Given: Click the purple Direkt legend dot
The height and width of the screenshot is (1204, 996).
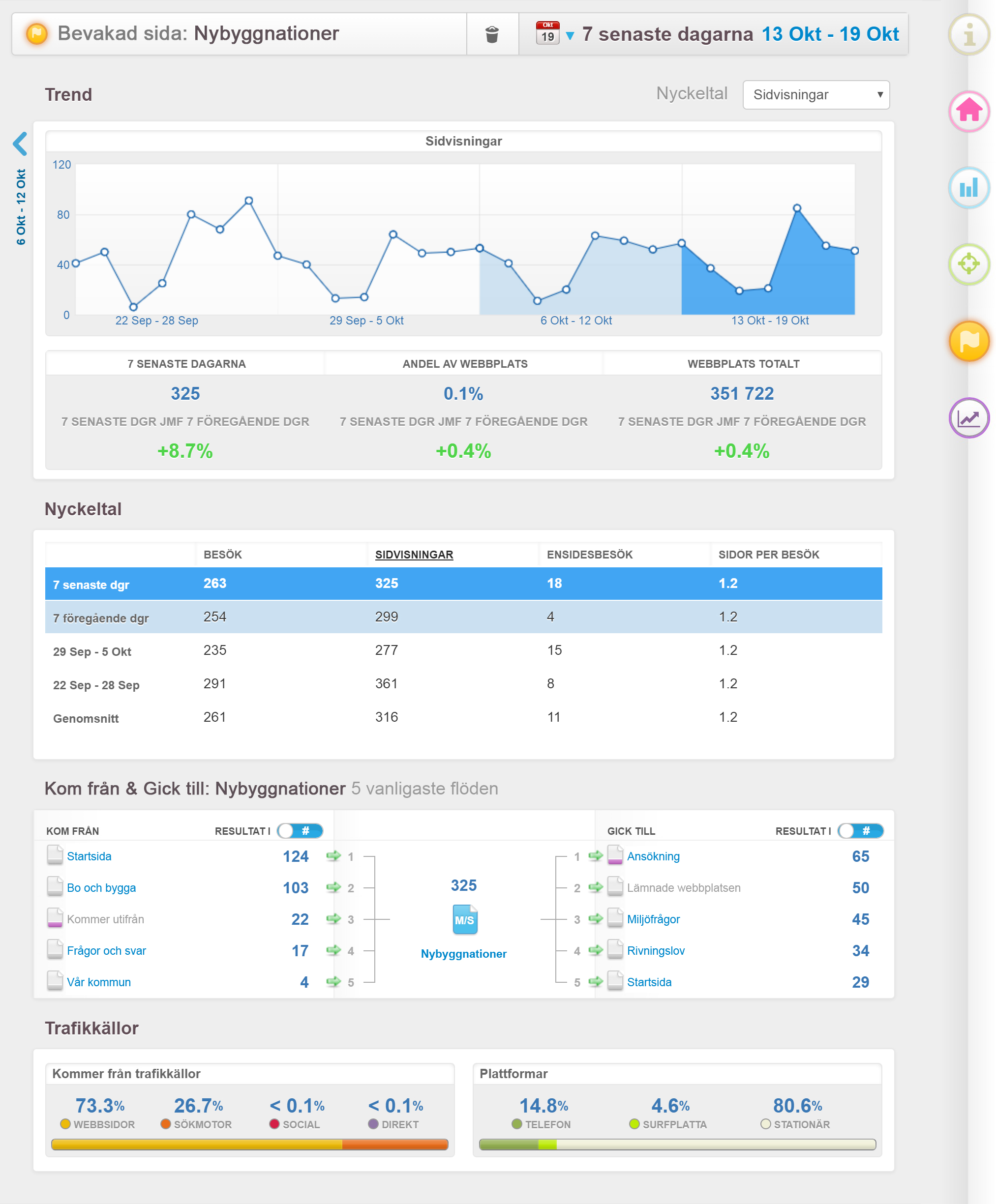Looking at the screenshot, I should (x=373, y=1124).
